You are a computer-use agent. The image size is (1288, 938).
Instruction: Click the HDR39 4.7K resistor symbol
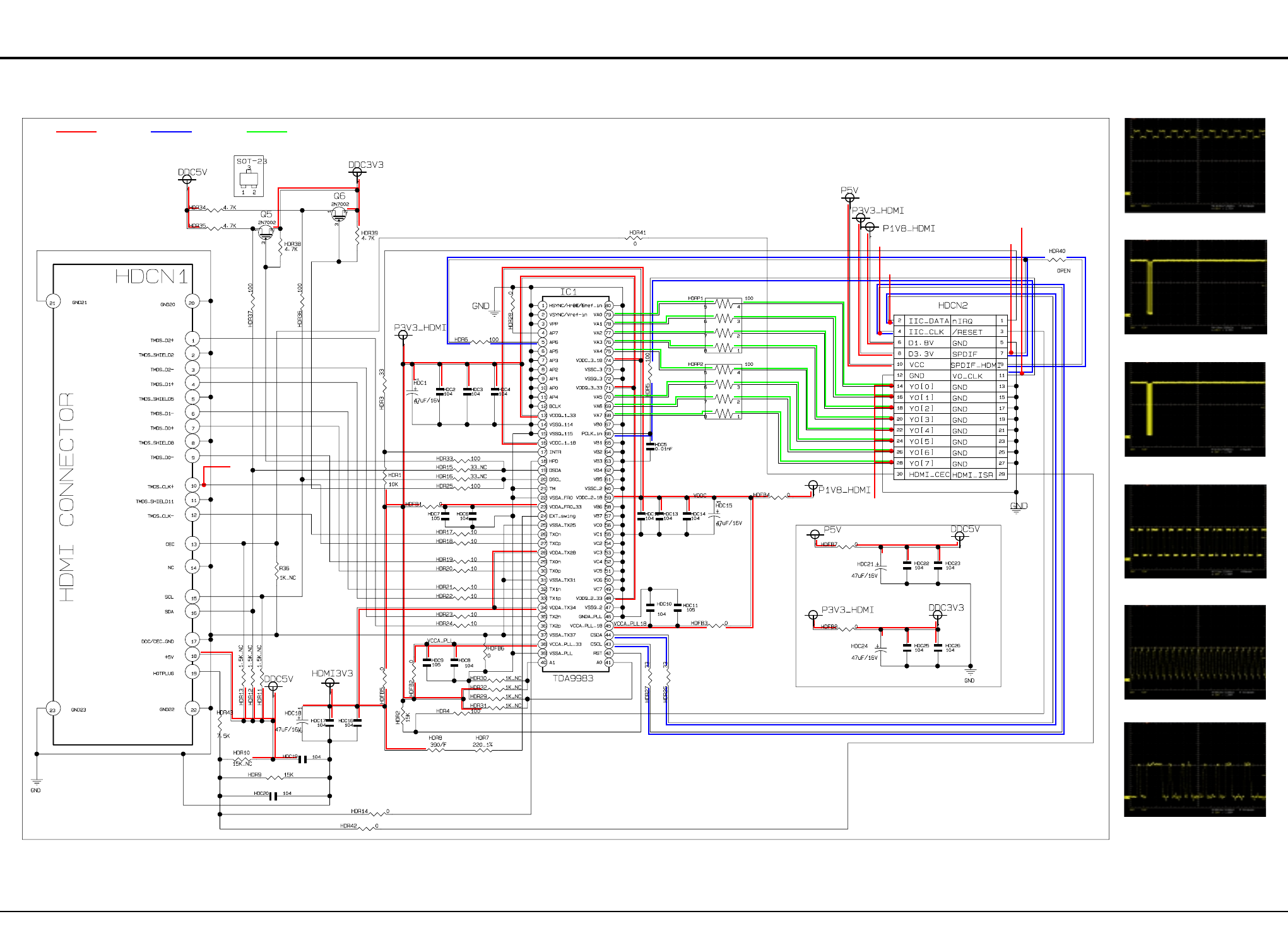pos(358,237)
